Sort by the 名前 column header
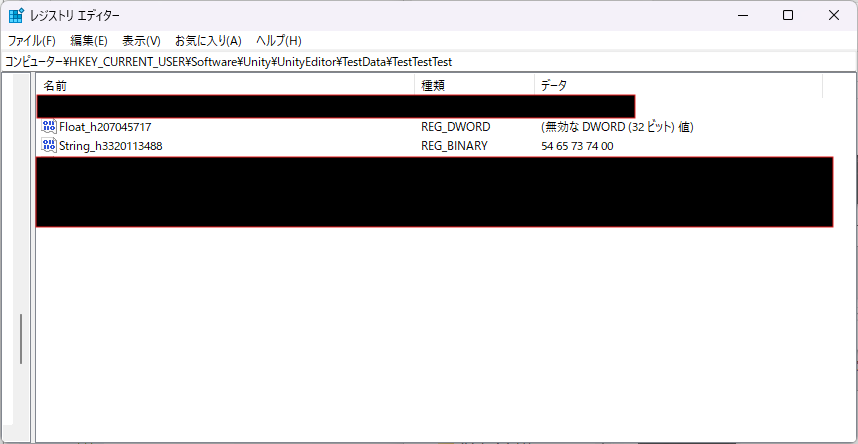The width and height of the screenshot is (858, 444). click(x=225, y=85)
